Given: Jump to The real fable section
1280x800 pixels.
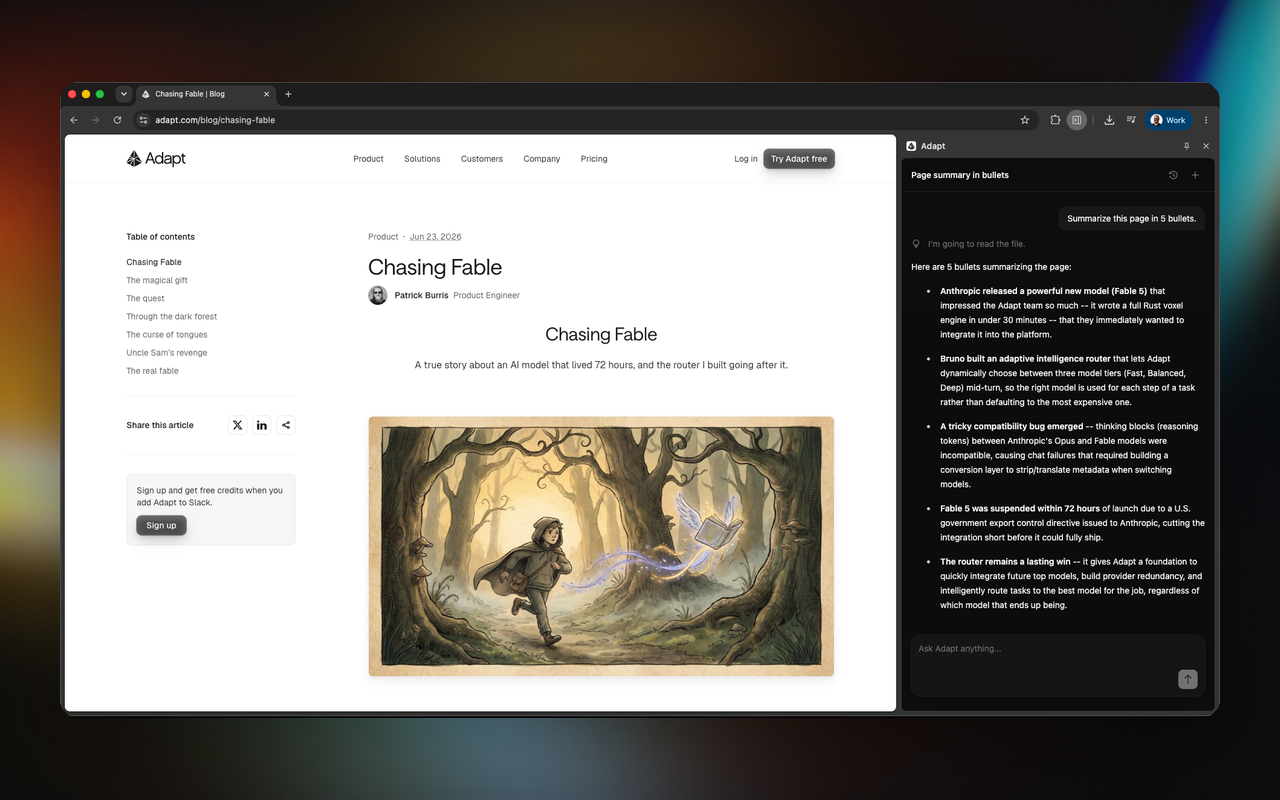Looking at the screenshot, I should [152, 370].
